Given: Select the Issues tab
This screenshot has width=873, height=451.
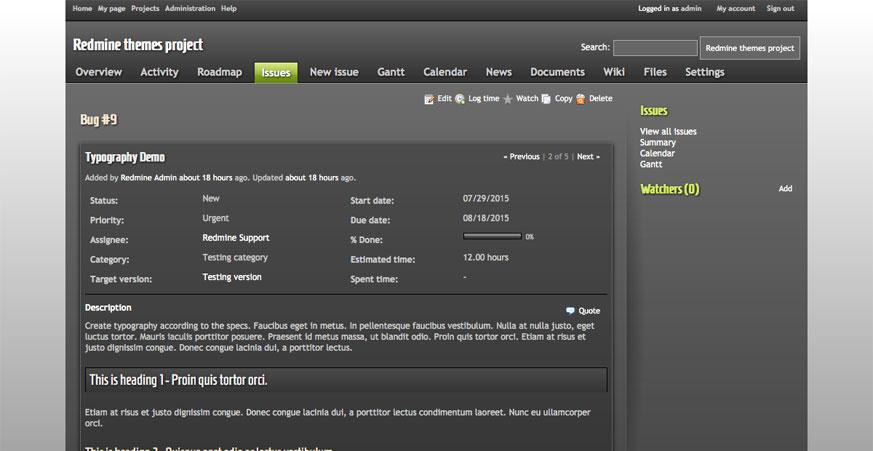Looking at the screenshot, I should click(276, 72).
